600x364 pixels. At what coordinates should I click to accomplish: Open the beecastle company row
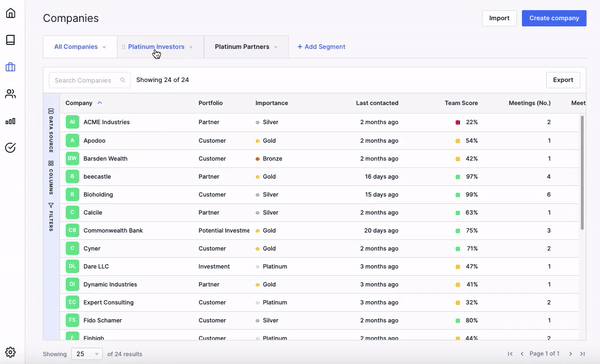(320, 176)
